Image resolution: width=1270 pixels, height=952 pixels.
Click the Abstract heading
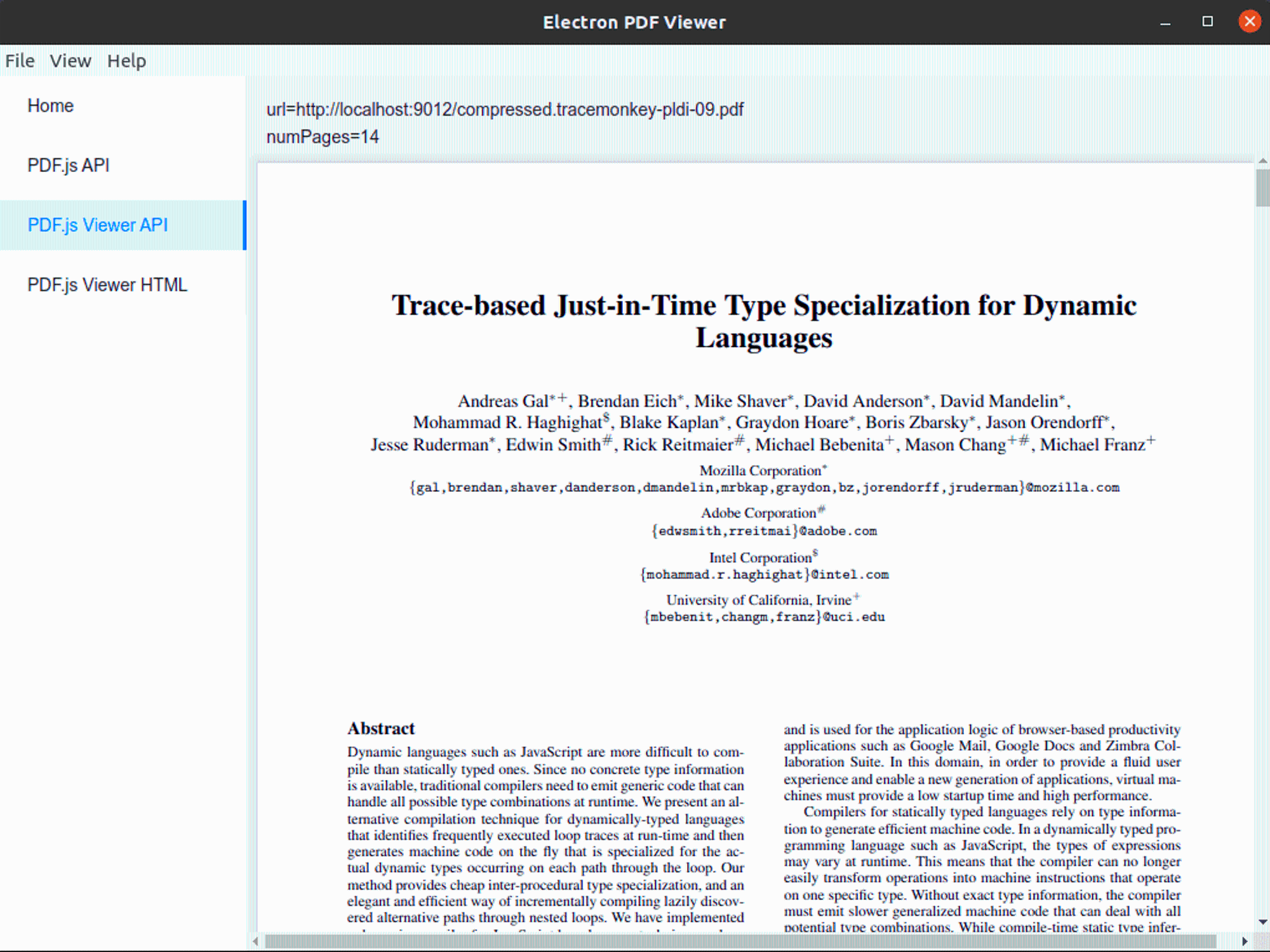[x=381, y=729]
